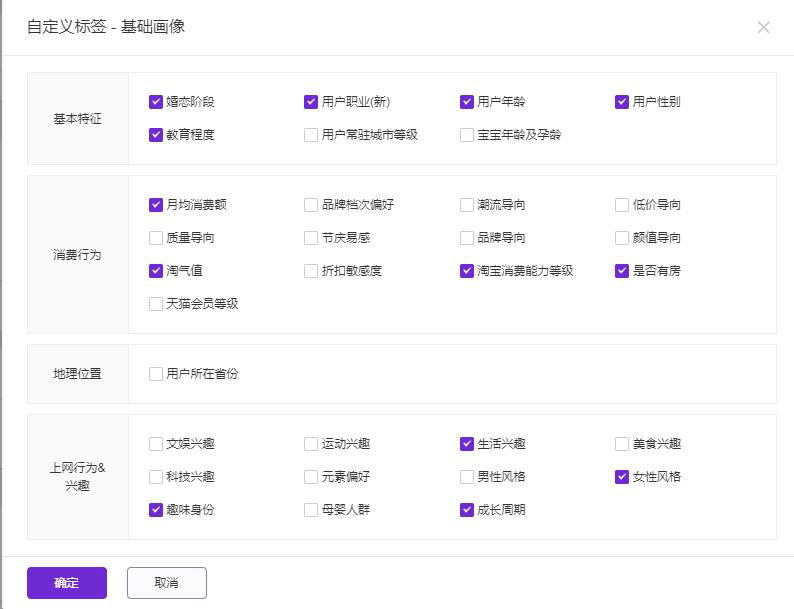Check the 用户所在省份 checkbox
Viewport: 794px width, 609px height.
coord(156,374)
